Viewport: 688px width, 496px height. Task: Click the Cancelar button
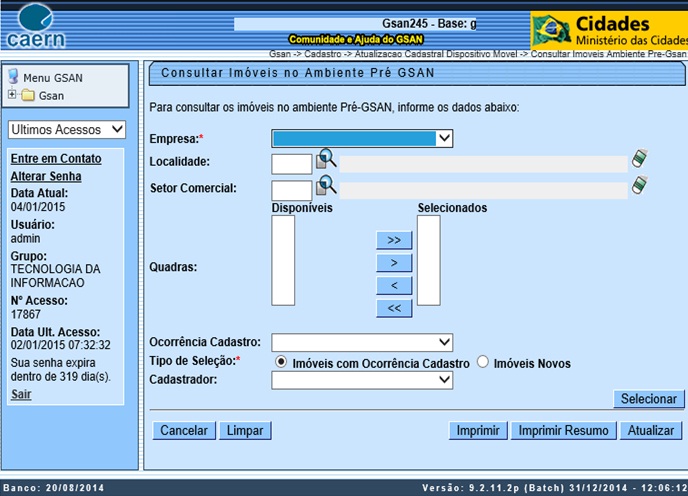coord(184,431)
